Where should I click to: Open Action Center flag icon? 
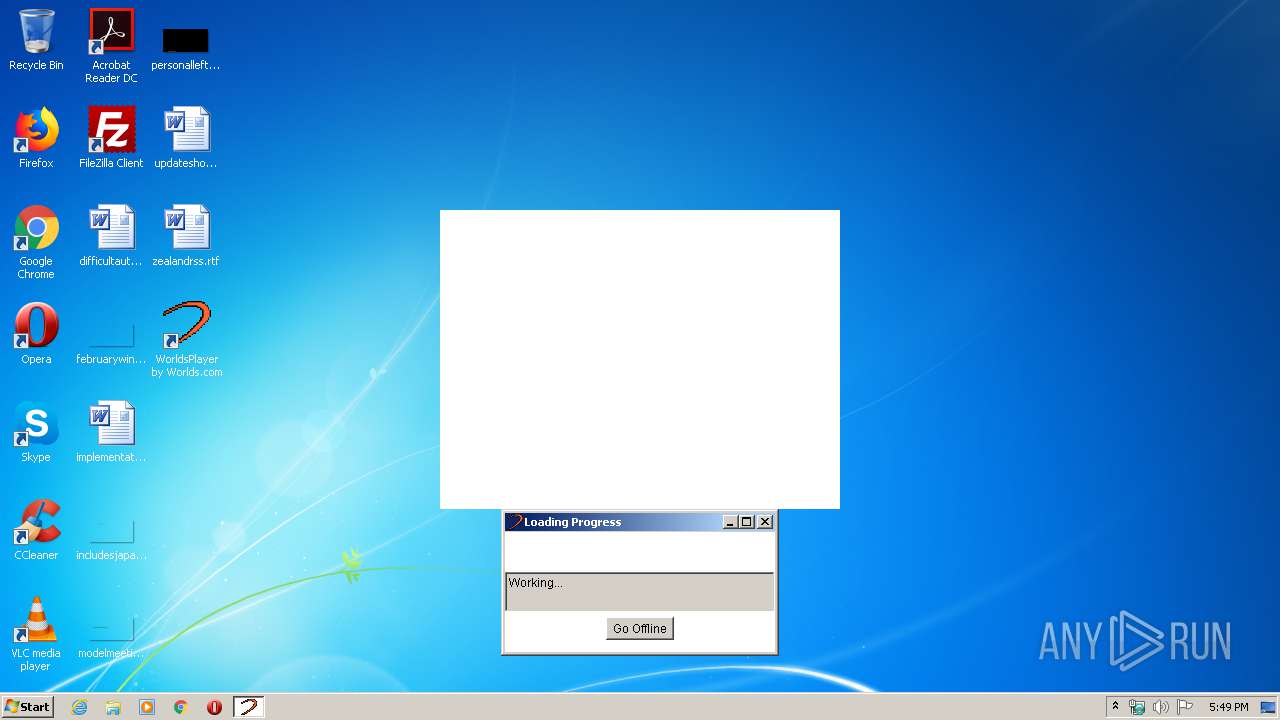pos(1184,707)
